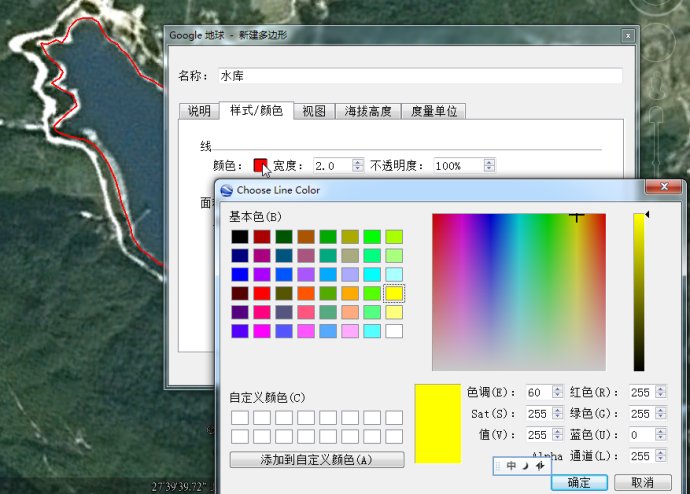Click the red line color swatch
Viewport: 690px width, 494px height.
pyautogui.click(x=260, y=165)
